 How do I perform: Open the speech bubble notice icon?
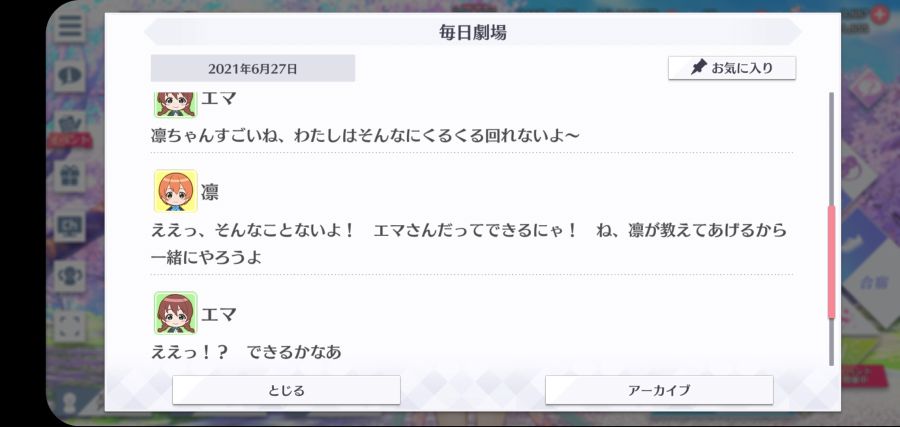coord(70,76)
